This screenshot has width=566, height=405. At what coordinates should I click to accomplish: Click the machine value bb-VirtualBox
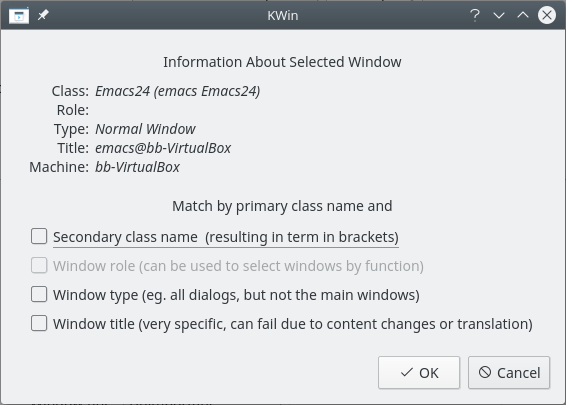[x=138, y=167]
